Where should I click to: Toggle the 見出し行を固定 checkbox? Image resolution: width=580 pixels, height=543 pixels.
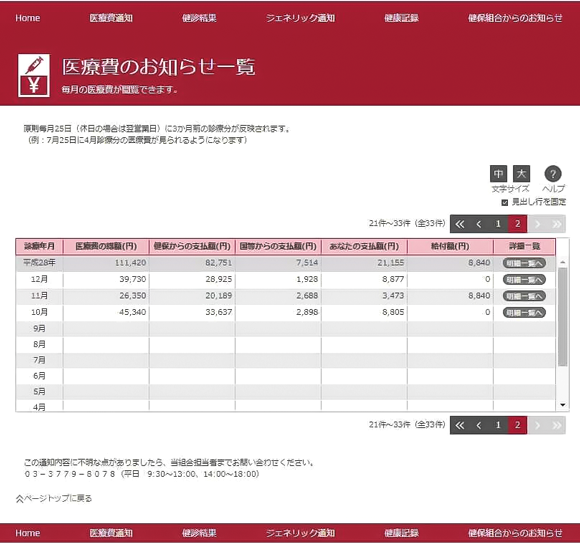[x=505, y=202]
